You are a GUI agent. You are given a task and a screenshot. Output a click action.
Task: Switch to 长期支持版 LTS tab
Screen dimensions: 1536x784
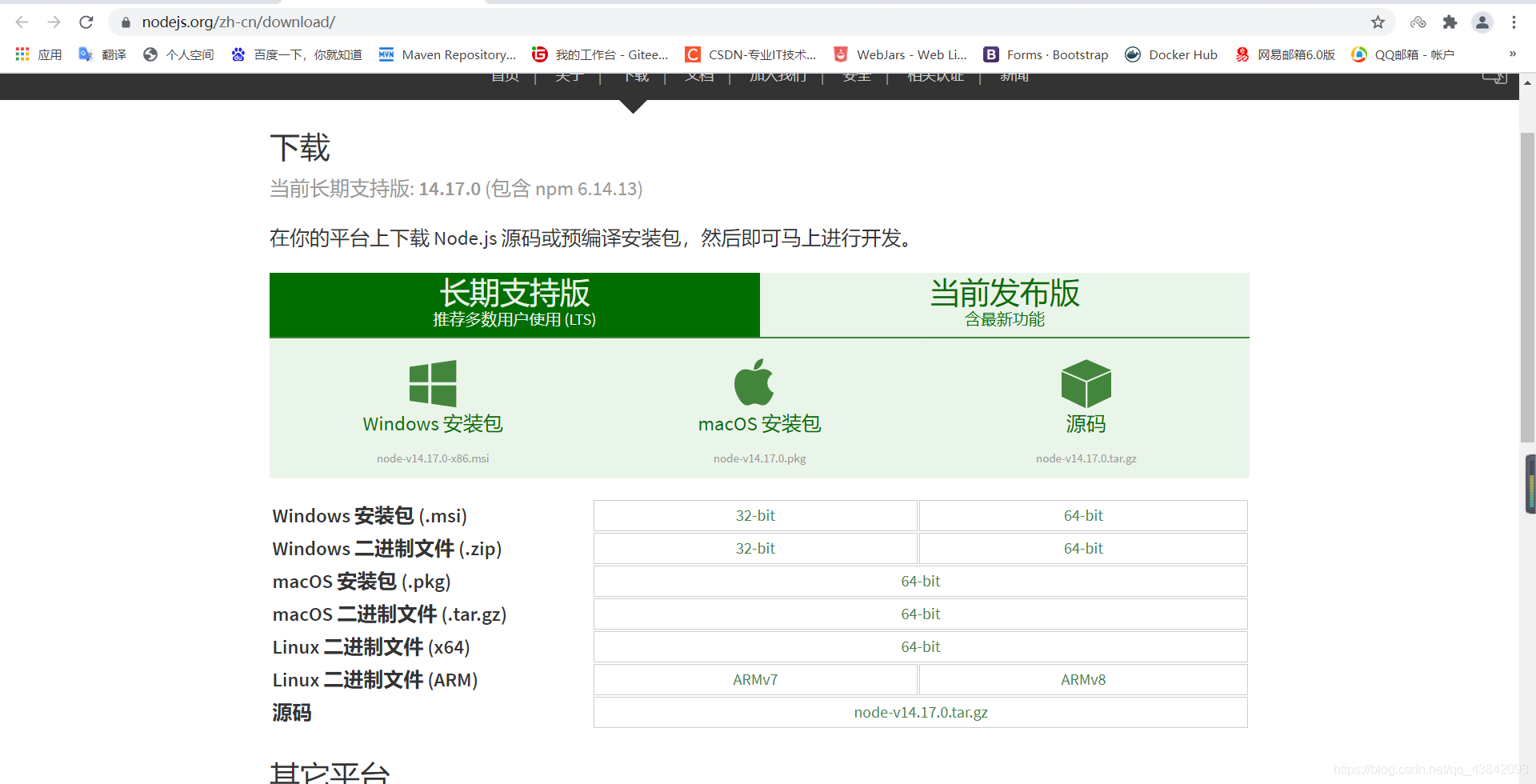[x=514, y=305]
